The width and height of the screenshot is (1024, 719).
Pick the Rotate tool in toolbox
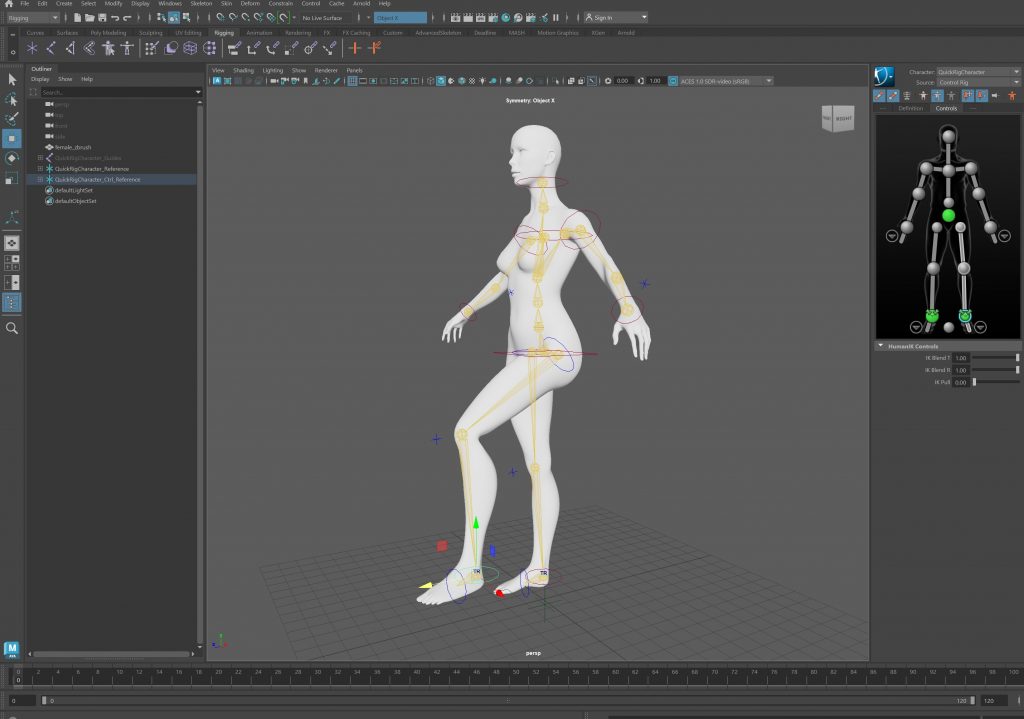[12, 158]
